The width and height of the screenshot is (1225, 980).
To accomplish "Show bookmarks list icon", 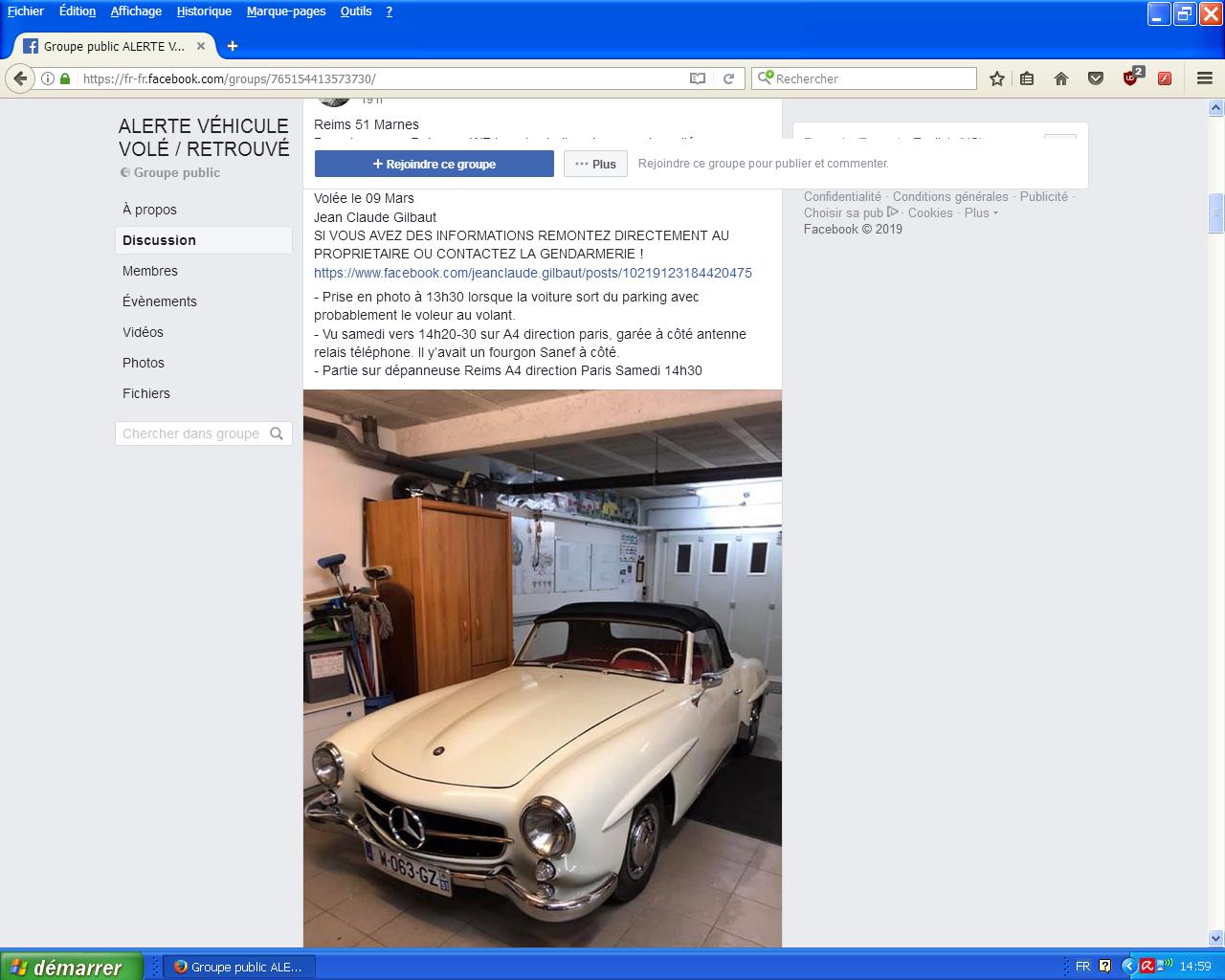I will pyautogui.click(x=1027, y=78).
